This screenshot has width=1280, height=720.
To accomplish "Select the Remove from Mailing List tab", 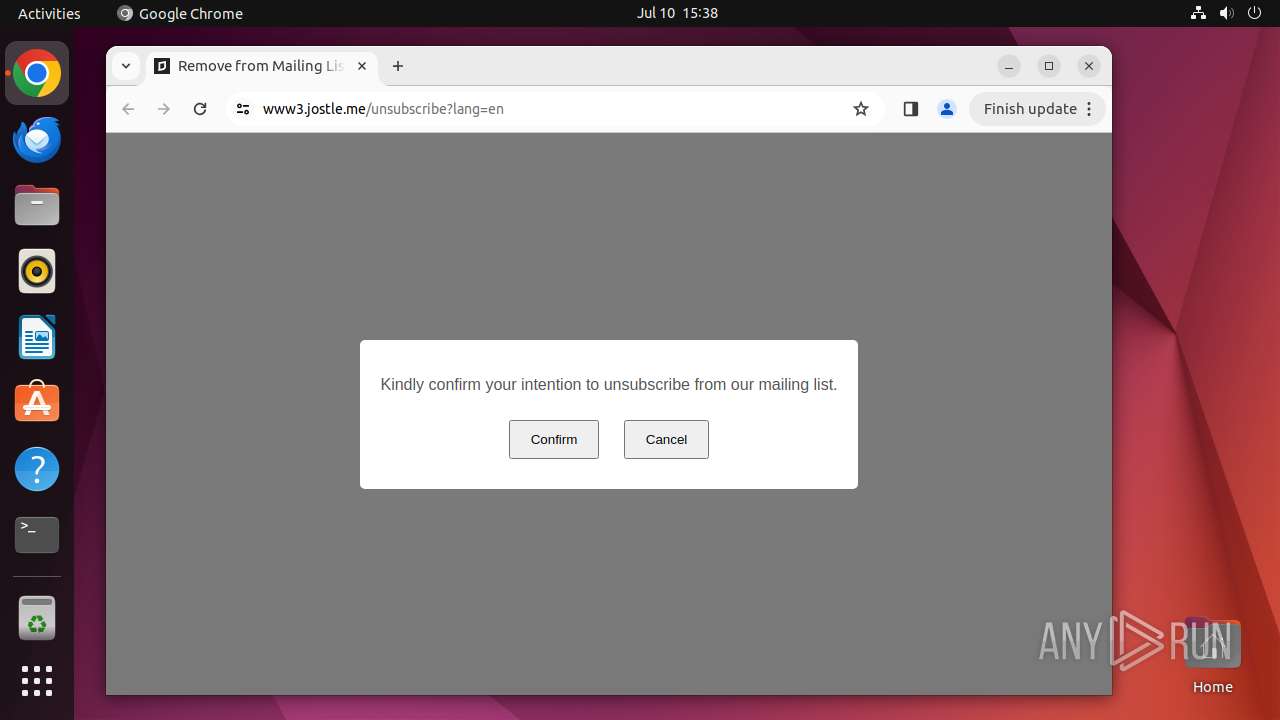I will [262, 66].
